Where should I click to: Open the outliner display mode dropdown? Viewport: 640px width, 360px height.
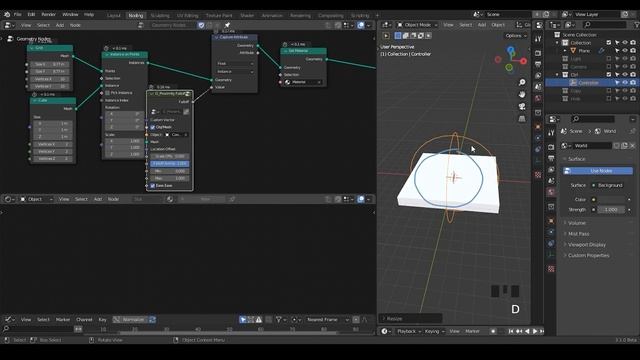pos(555,25)
